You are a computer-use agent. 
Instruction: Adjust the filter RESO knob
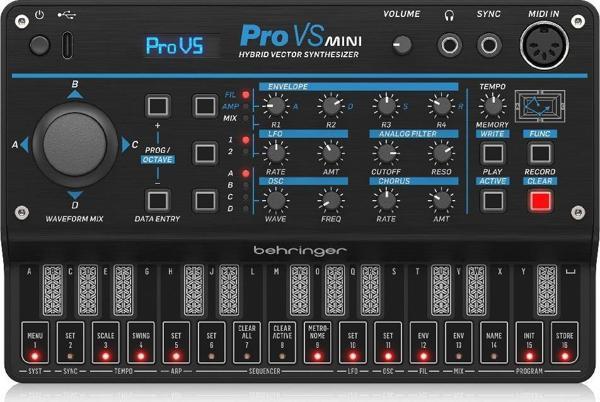pos(441,153)
